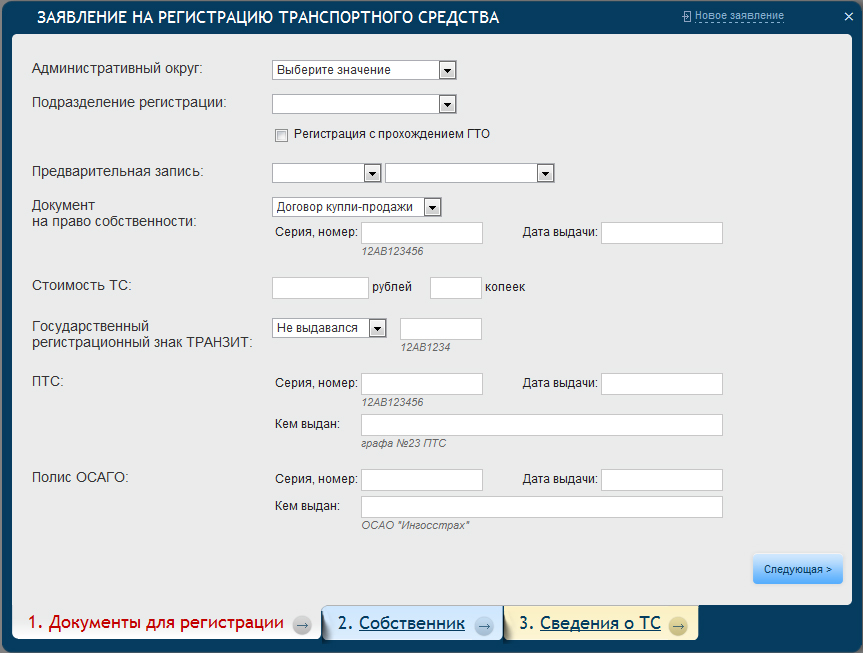Expand the ТРАНЗИТ sign 'Не выдавался' dropdown
Viewport: 863px width, 653px height.
tap(377, 328)
